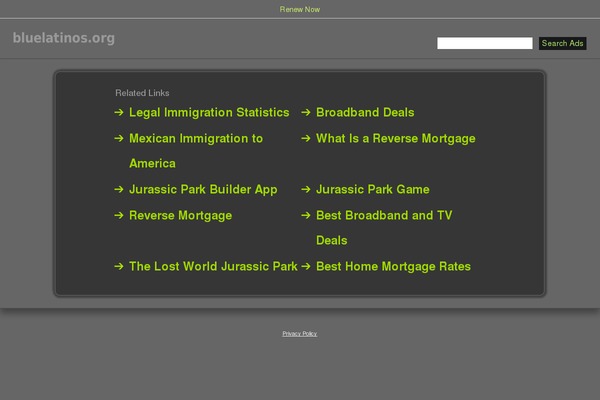Open the Reverse Mortgage link
600x400 pixels.
tap(180, 216)
